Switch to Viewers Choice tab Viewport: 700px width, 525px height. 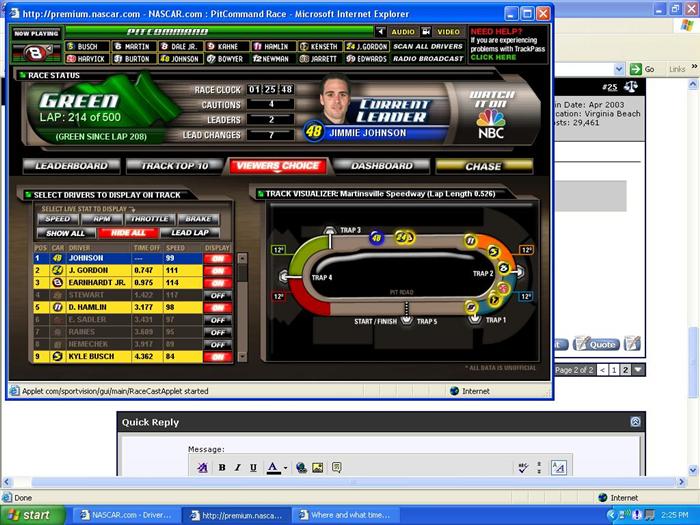click(x=278, y=166)
